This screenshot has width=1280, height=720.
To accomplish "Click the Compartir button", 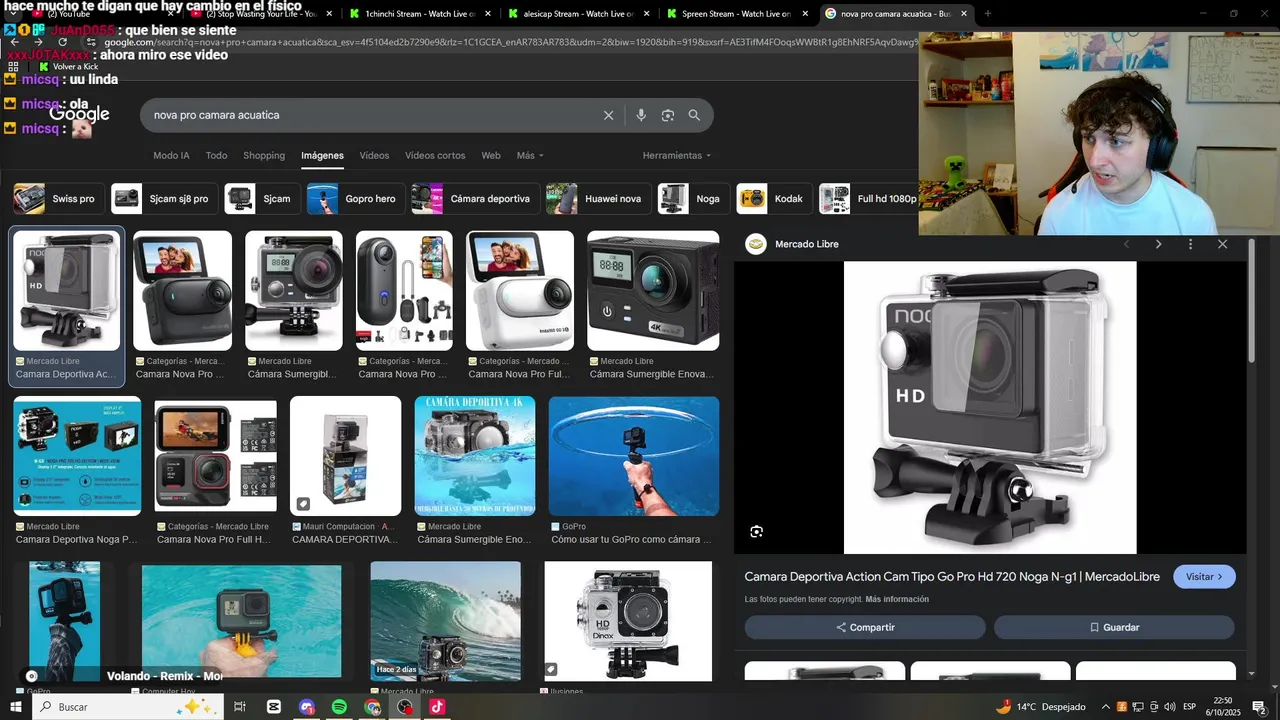I will pos(865,627).
